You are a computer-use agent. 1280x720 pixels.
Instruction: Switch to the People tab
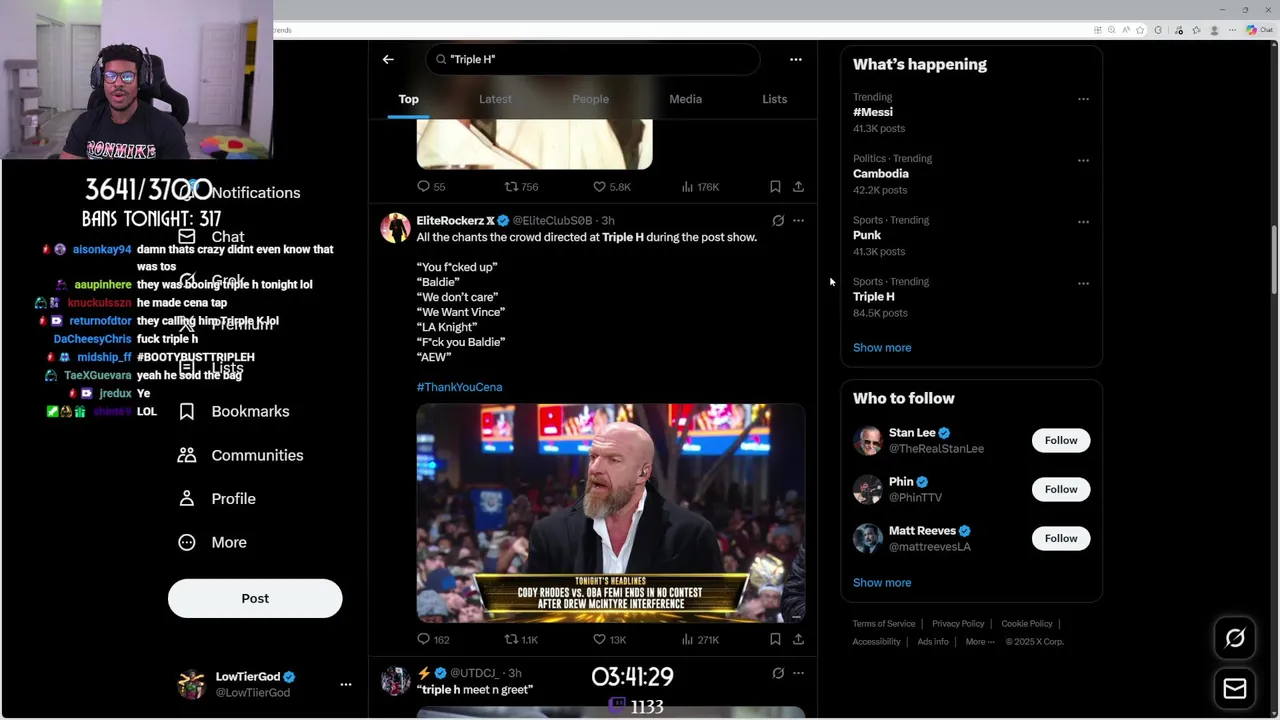coord(591,99)
